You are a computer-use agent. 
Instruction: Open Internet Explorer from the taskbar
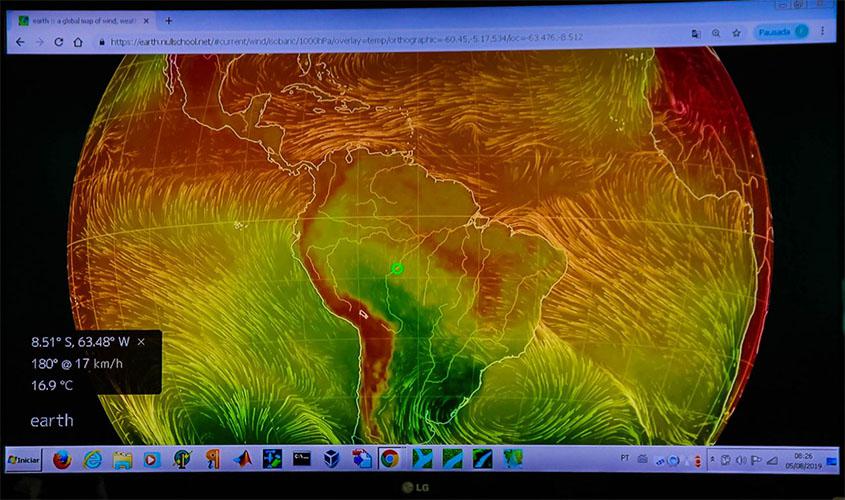93,459
